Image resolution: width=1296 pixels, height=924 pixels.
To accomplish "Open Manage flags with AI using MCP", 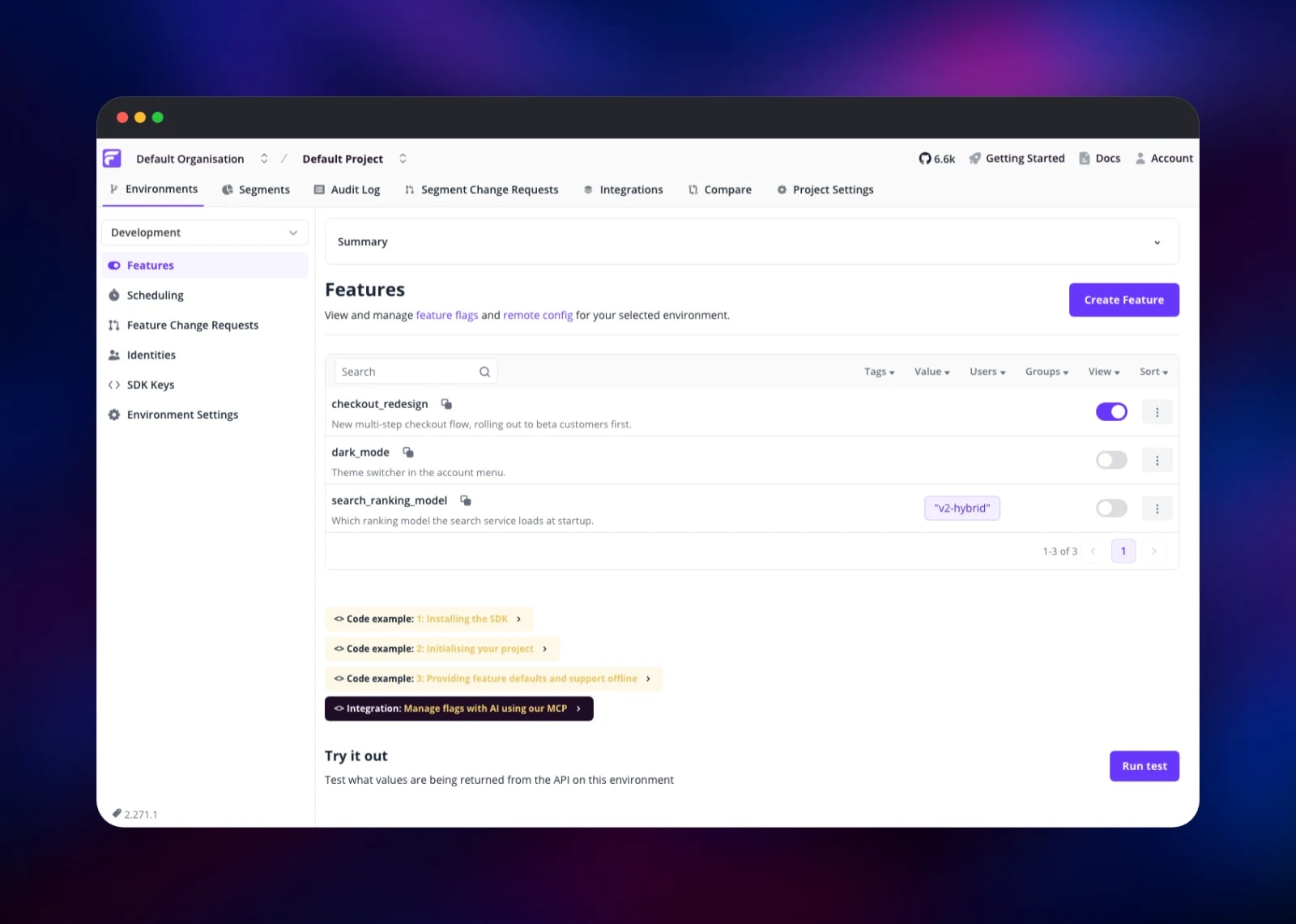I will (459, 709).
